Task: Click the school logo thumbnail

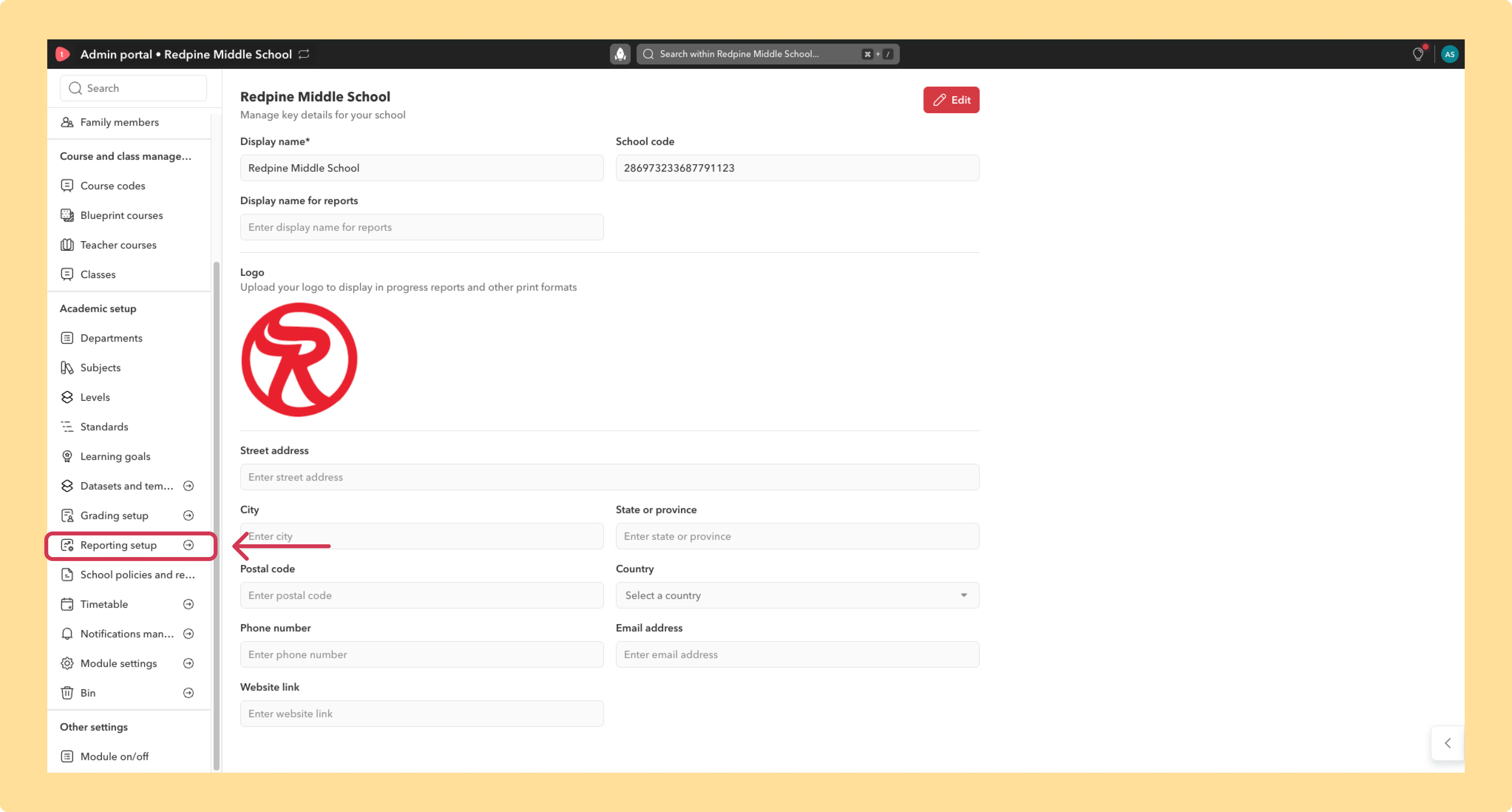Action: click(x=299, y=360)
